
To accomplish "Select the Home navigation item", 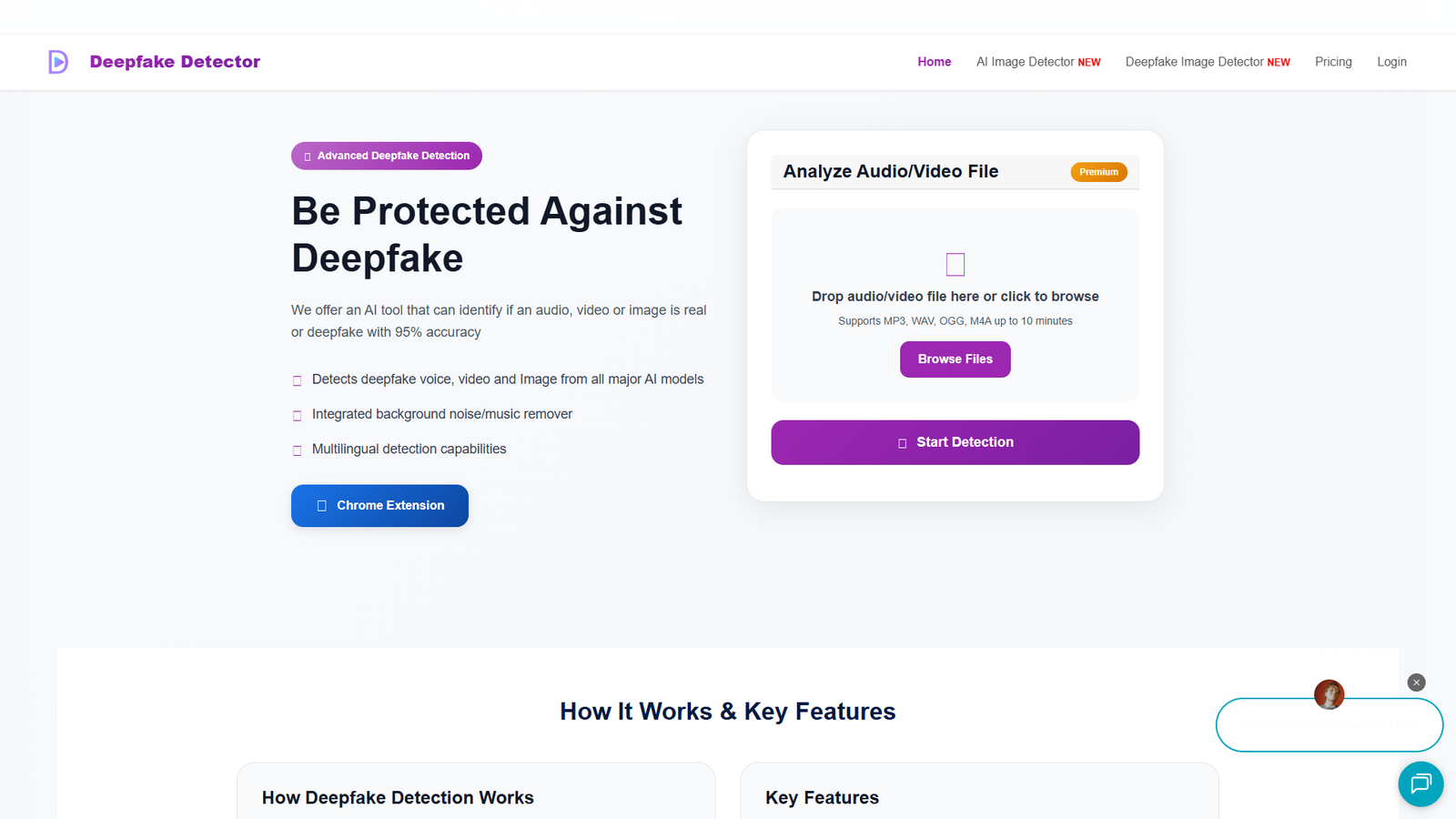I will (934, 62).
